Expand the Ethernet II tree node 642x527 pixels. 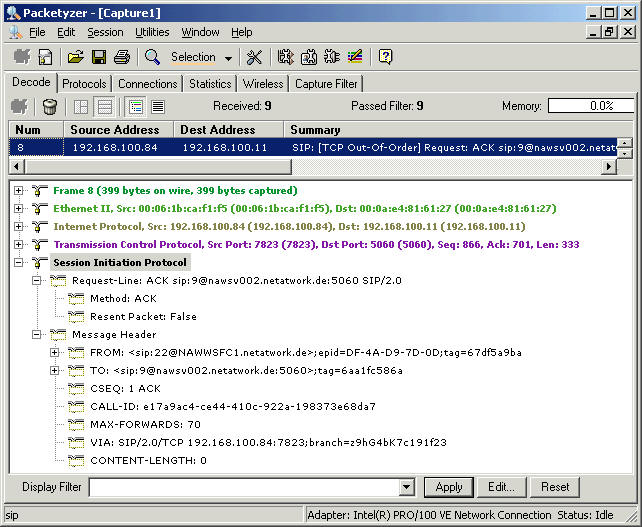18,208
